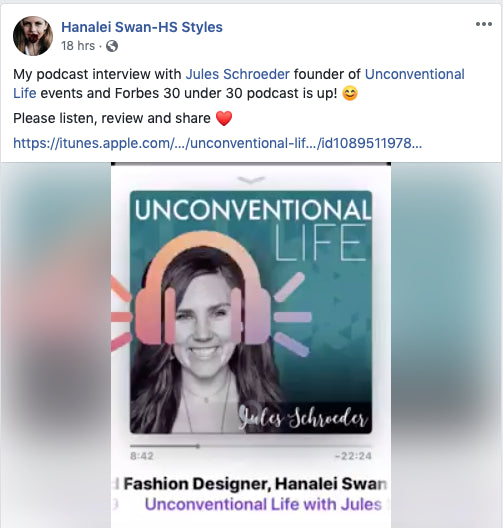
Task: Click the Hanalei Swan profile picture
Action: (x=33, y=36)
